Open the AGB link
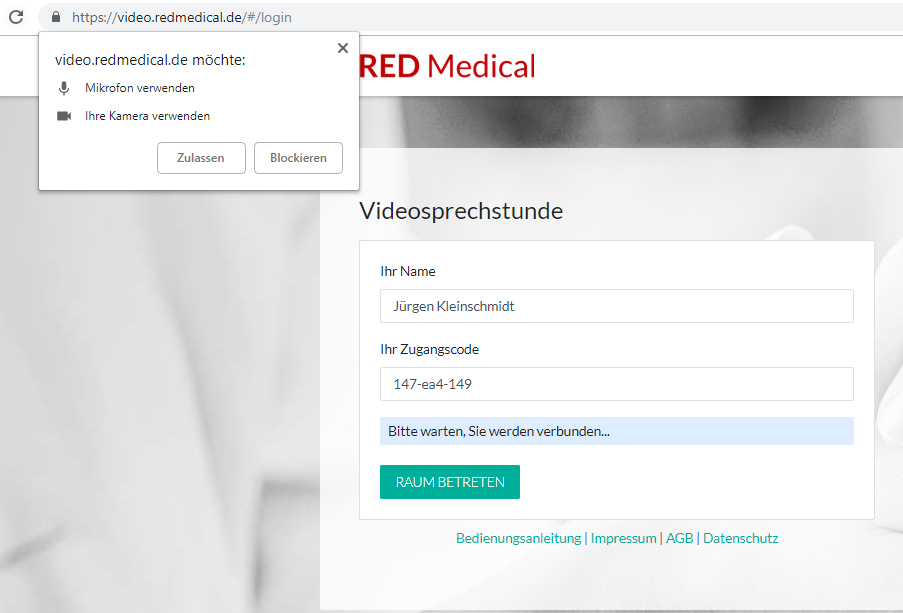Screen dimensions: 903x613 coord(679,538)
